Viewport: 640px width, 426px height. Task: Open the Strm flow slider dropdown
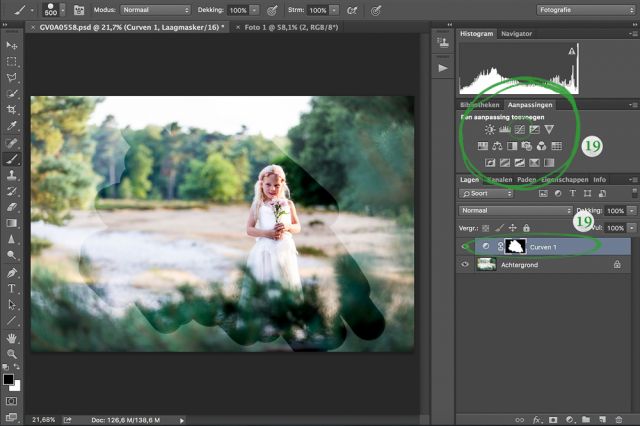point(334,10)
